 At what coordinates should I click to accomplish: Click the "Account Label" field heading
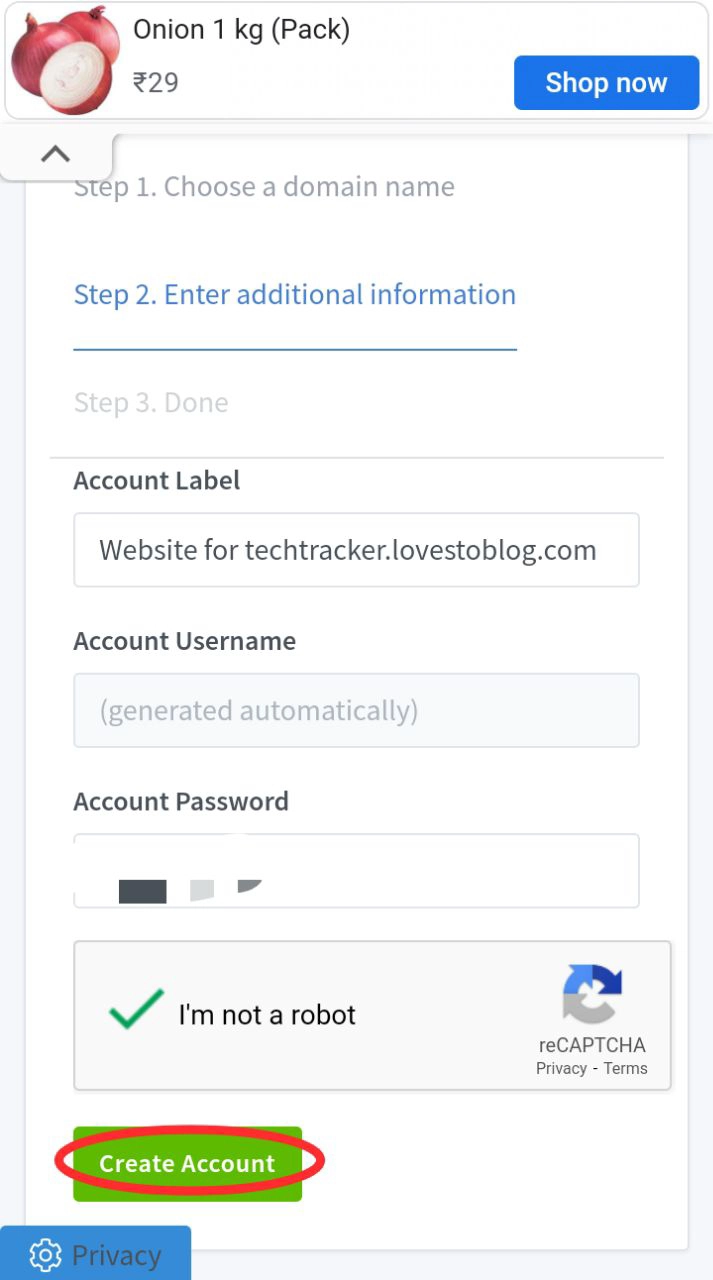point(157,481)
